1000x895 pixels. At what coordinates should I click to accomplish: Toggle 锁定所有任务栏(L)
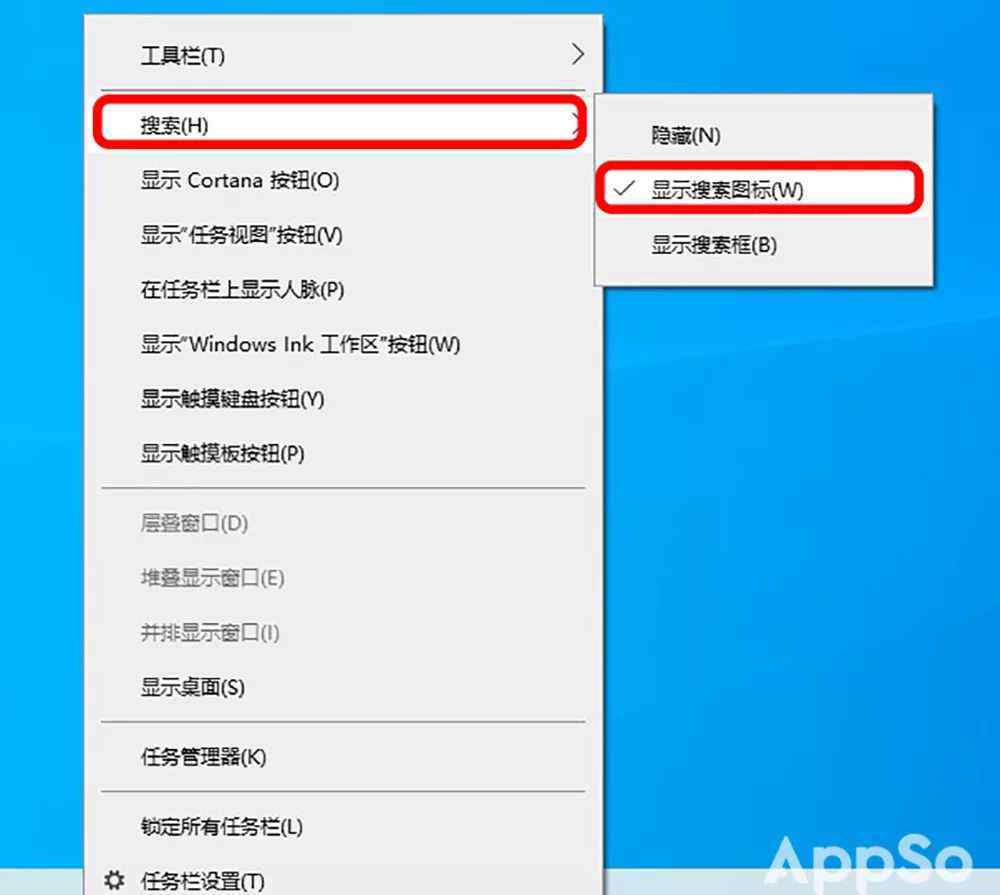pyautogui.click(x=342, y=827)
